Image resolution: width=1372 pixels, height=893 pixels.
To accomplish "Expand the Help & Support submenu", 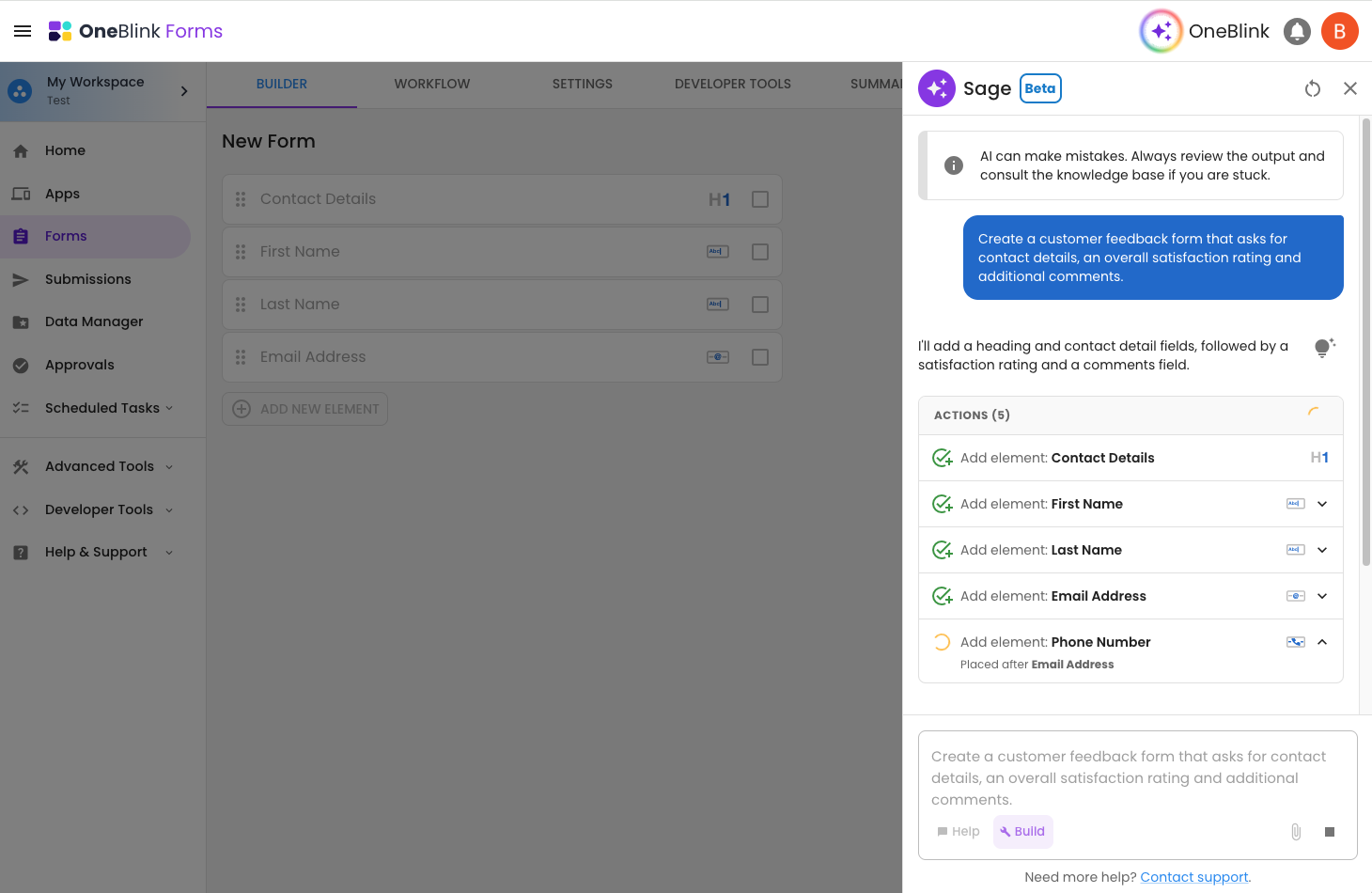I will [x=169, y=552].
